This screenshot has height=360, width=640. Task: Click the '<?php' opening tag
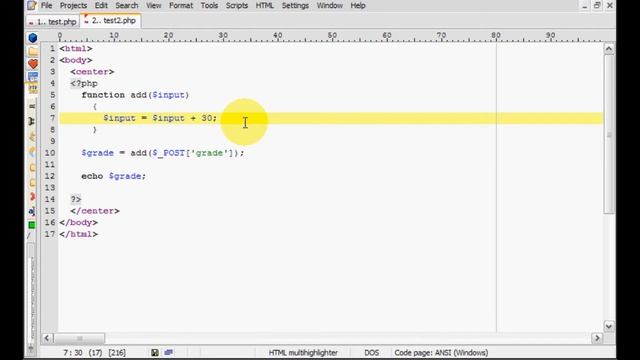point(84,83)
